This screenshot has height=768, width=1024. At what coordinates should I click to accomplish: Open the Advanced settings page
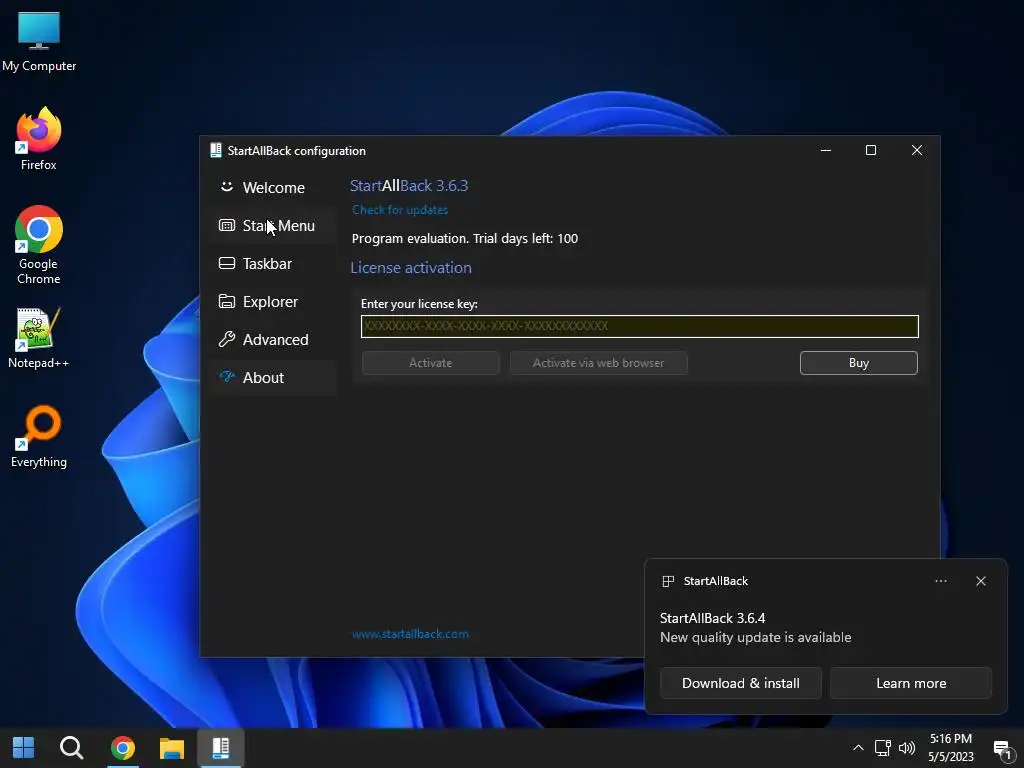point(273,340)
